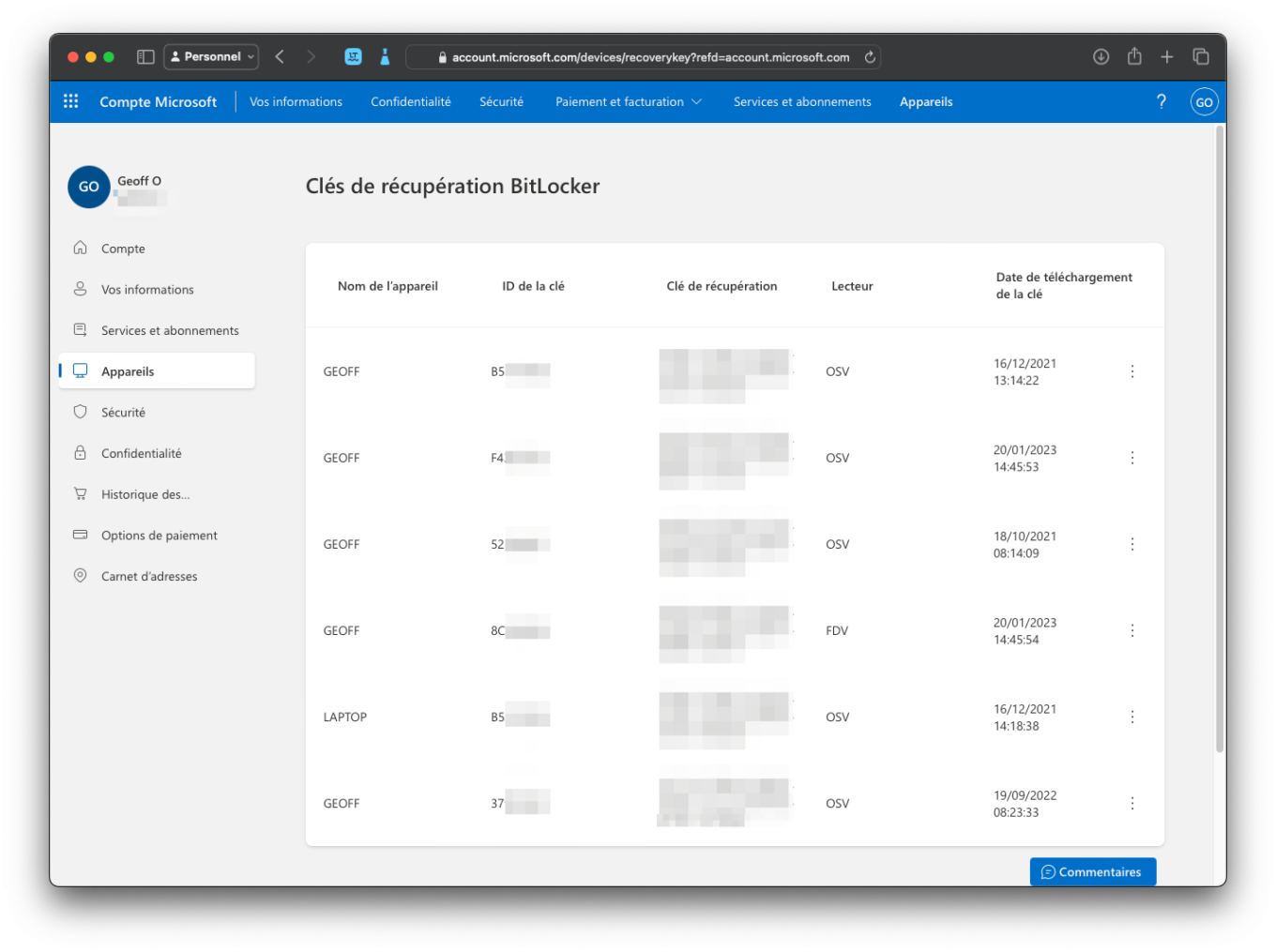Open more options for key B5 GEOFF 16/12/2021 13:14:22
The width and height of the screenshot is (1276, 952).
(x=1132, y=371)
